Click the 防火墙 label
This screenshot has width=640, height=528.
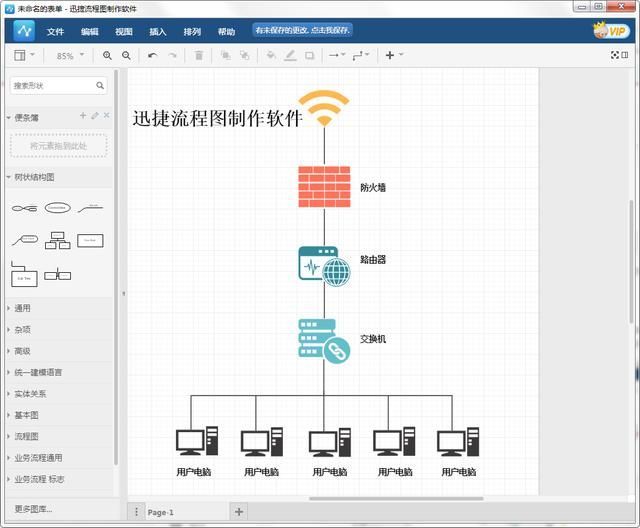point(373,187)
